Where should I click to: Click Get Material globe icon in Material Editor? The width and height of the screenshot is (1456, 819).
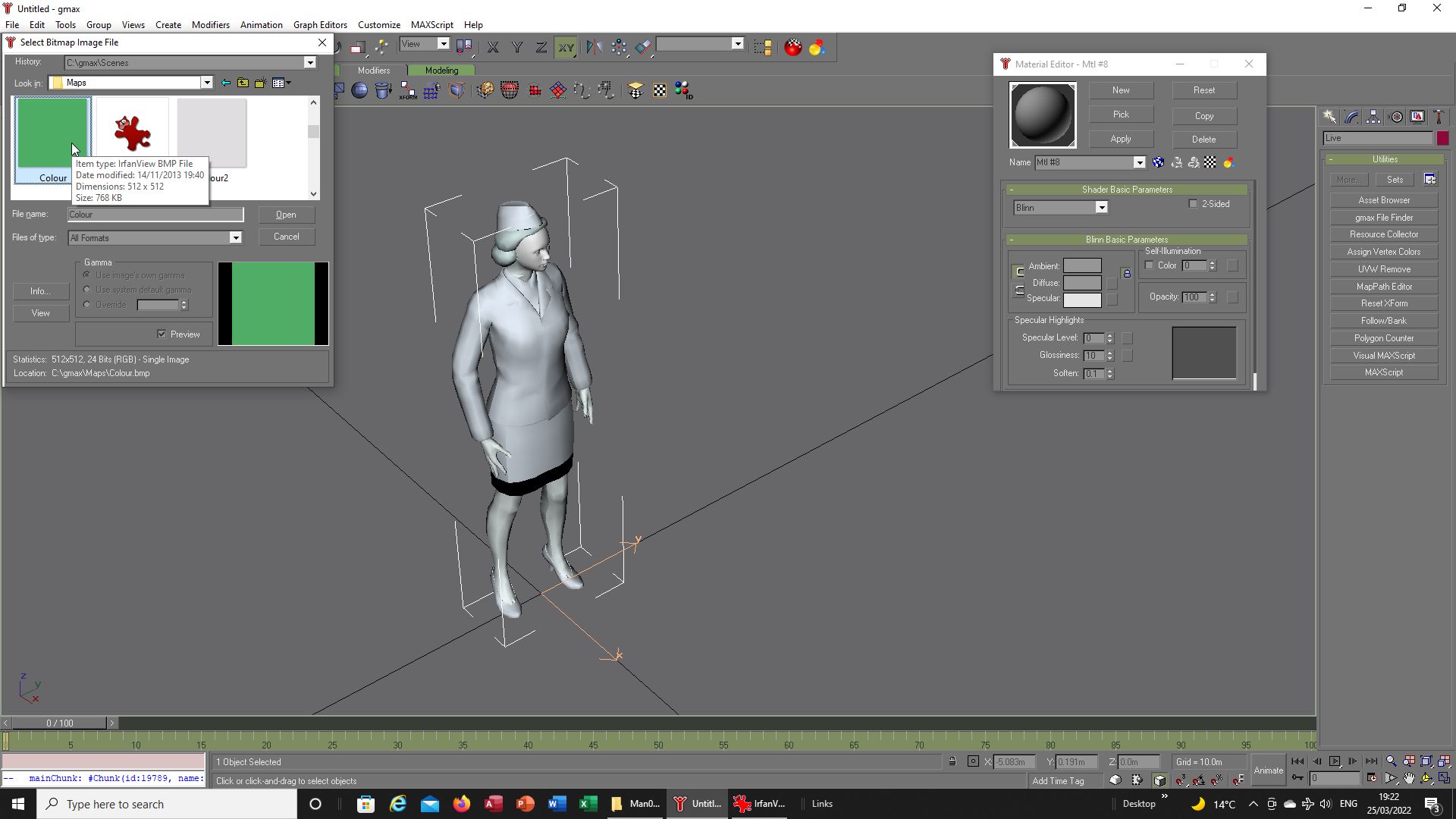(1158, 162)
